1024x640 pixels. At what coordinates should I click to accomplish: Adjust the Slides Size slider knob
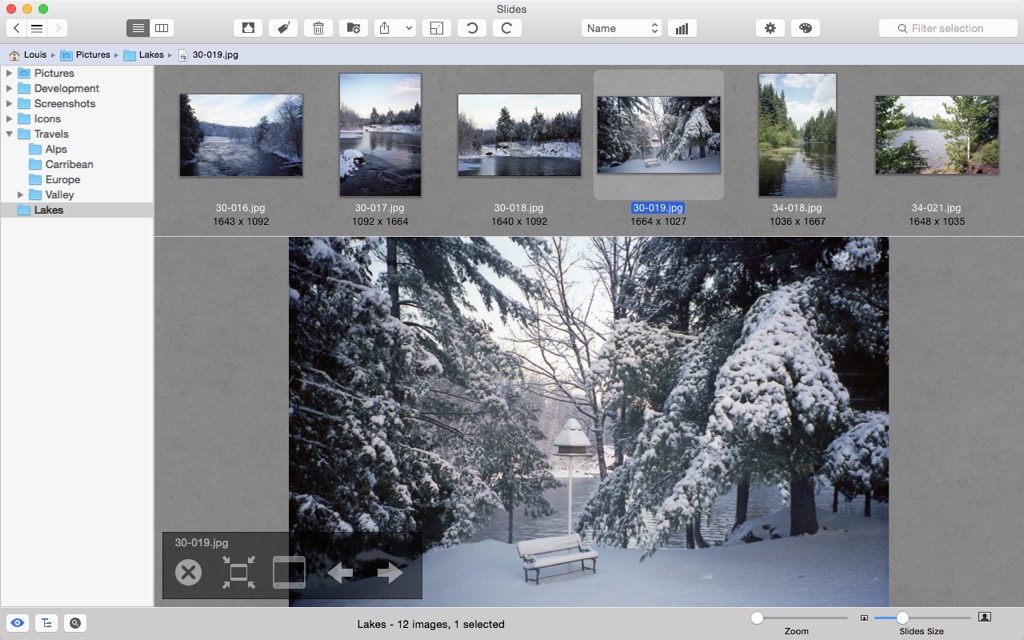tap(903, 618)
